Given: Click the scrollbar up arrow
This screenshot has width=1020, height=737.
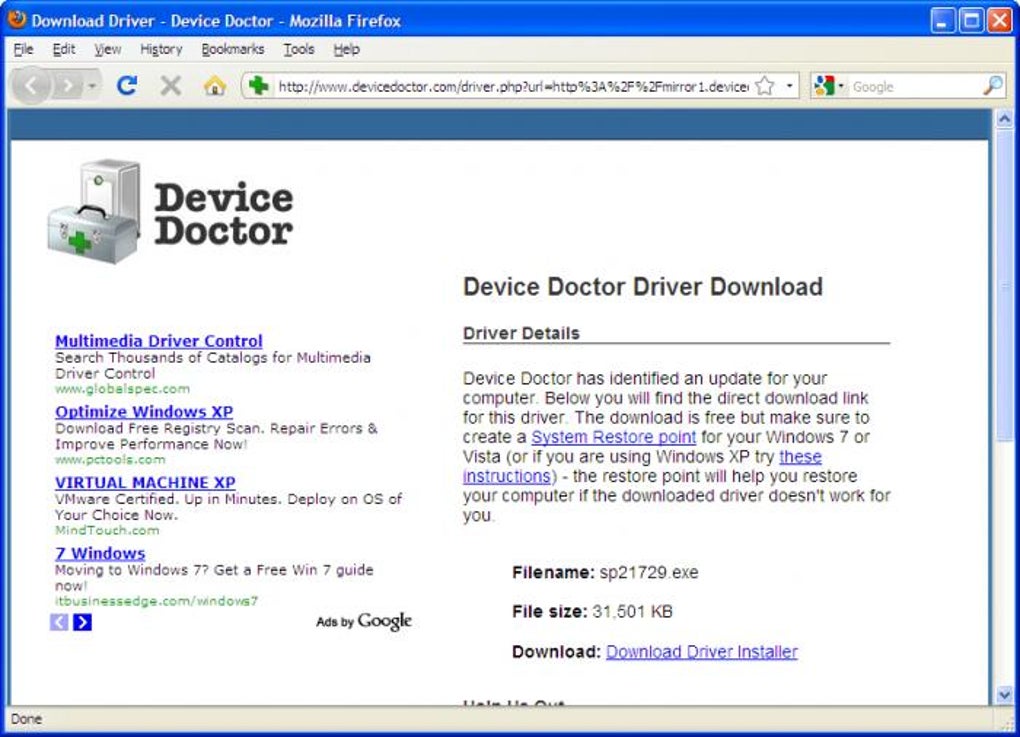Looking at the screenshot, I should 1004,119.
